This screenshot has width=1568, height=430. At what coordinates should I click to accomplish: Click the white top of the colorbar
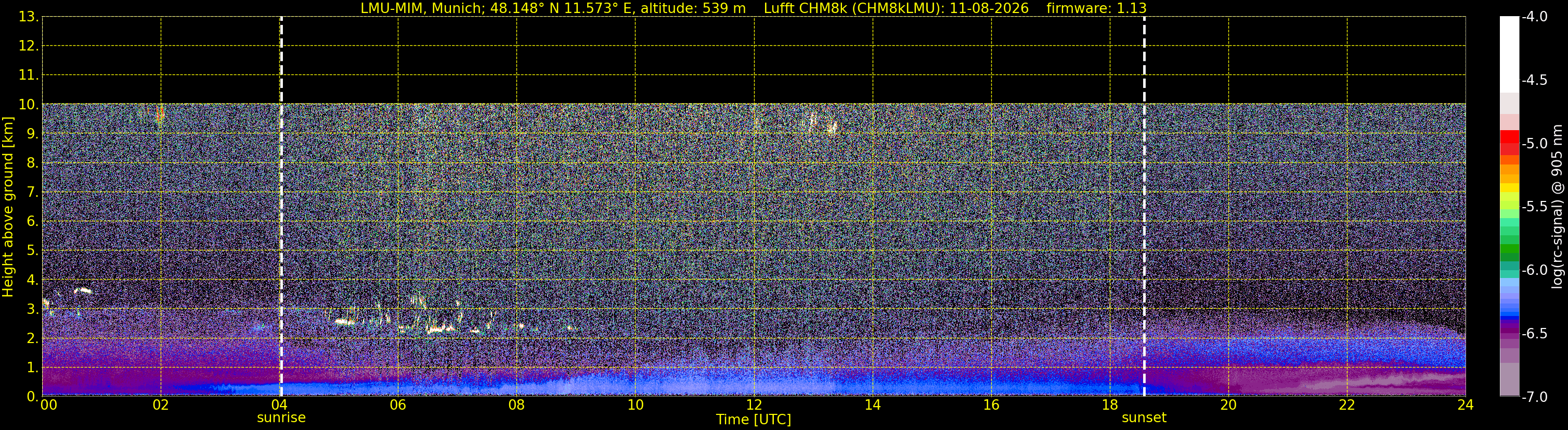[x=1509, y=55]
